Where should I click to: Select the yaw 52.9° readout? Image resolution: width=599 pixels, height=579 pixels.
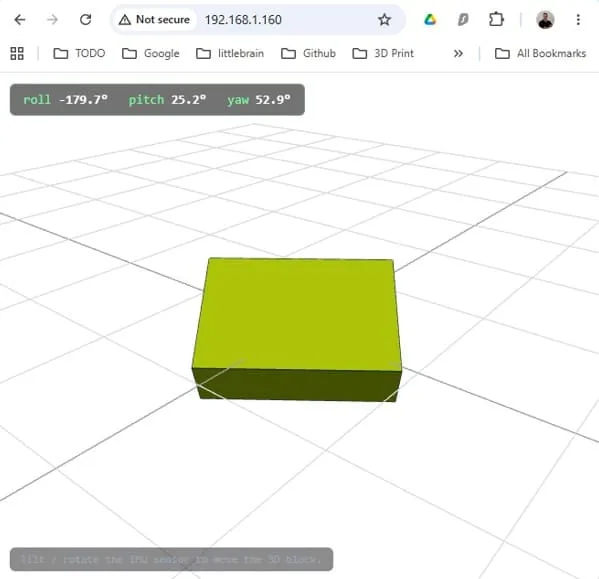click(x=259, y=100)
